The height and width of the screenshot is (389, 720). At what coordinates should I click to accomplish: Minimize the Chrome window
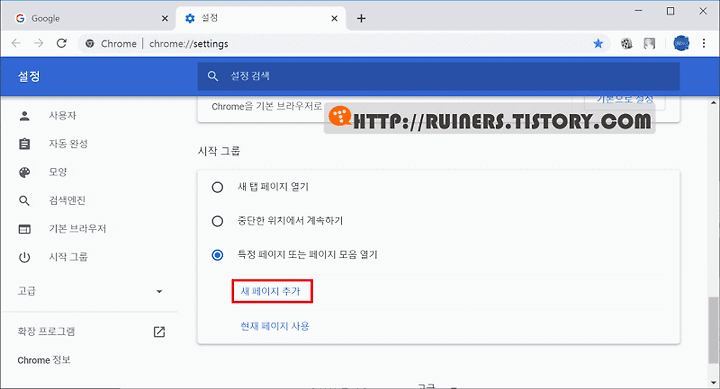coord(638,11)
